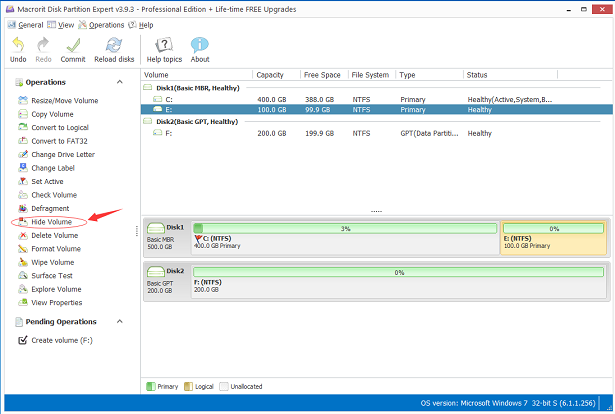615x414 pixels.
Task: Open the General menu
Action: 25,25
